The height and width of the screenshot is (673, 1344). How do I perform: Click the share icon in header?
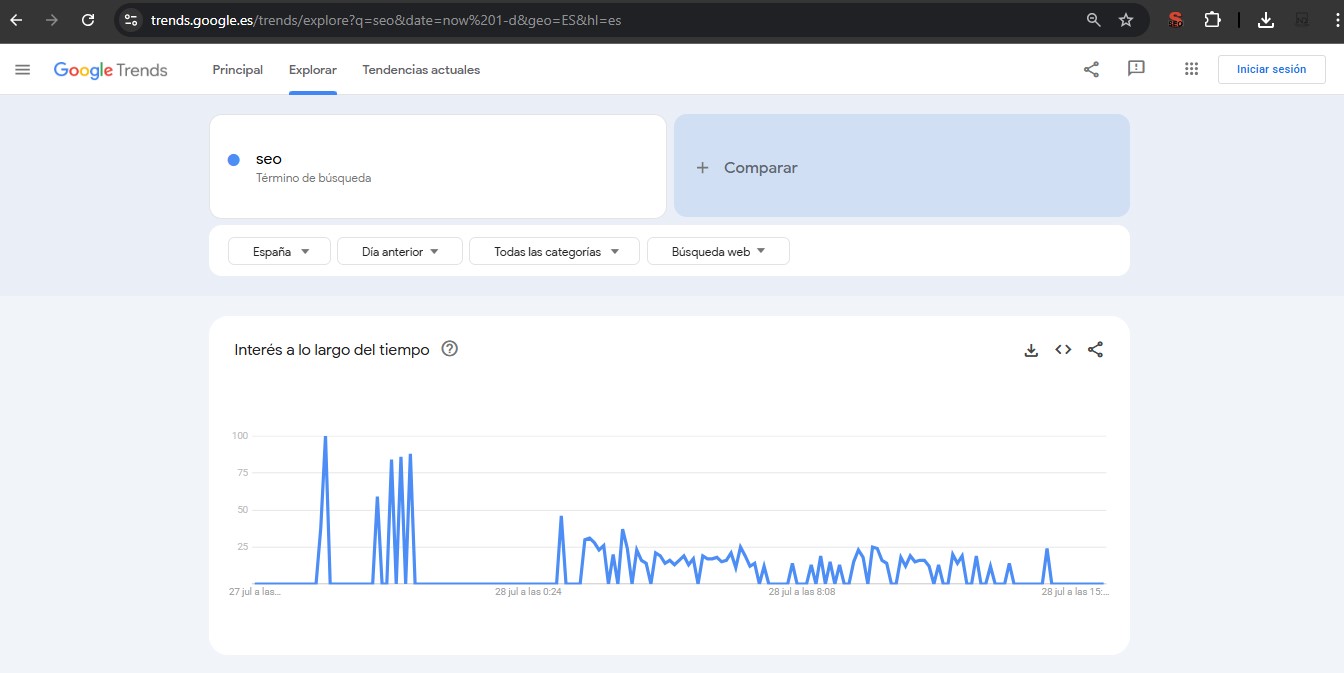point(1091,69)
